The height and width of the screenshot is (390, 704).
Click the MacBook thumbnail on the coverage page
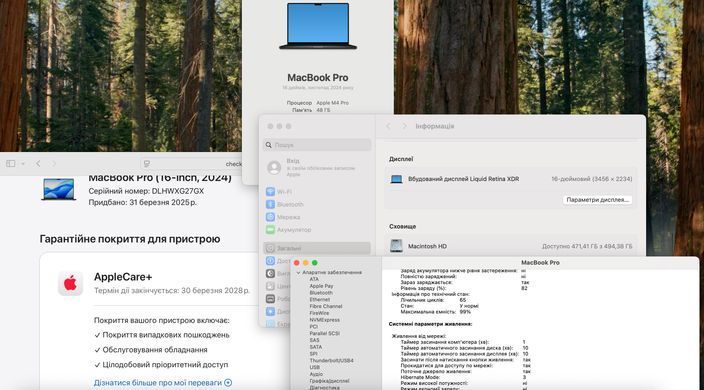point(58,189)
